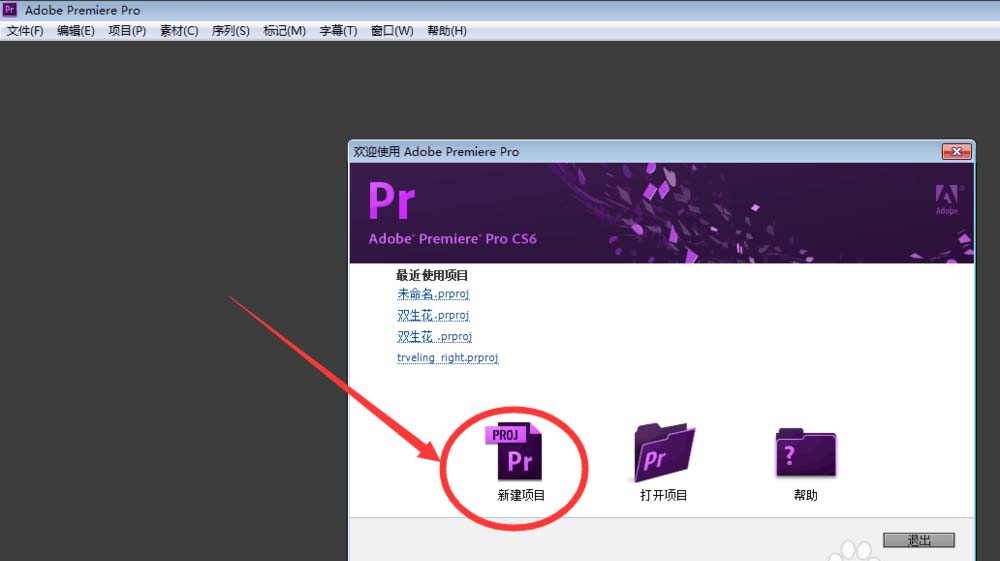
Task: Open the 字幕(T) menu
Action: click(338, 31)
